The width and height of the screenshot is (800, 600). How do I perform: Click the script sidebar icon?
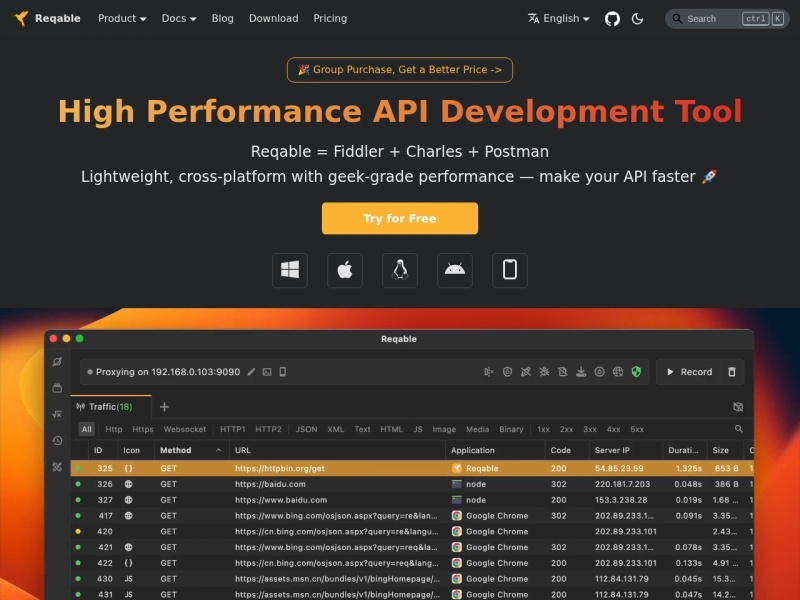(x=57, y=414)
